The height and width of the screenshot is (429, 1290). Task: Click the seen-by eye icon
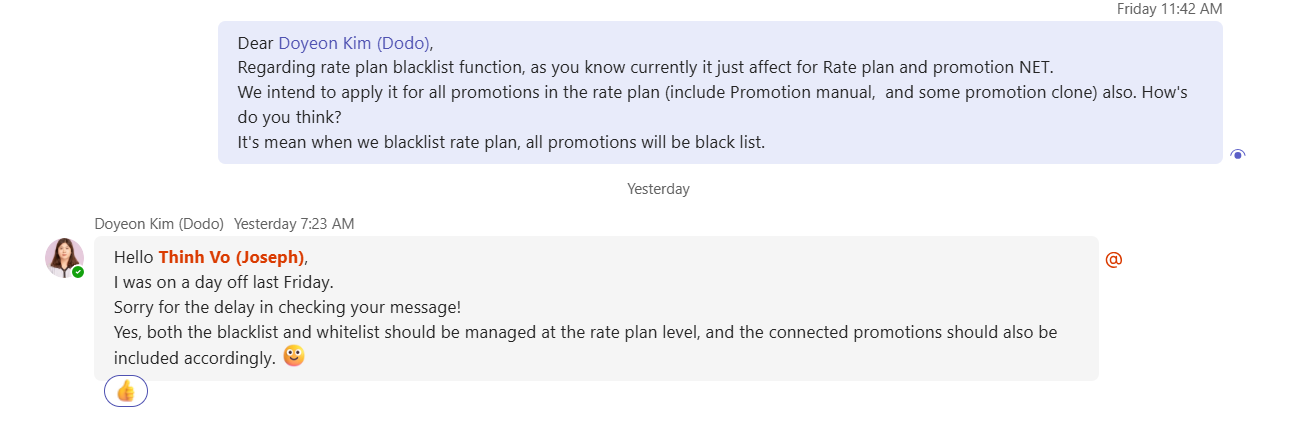point(1238,154)
